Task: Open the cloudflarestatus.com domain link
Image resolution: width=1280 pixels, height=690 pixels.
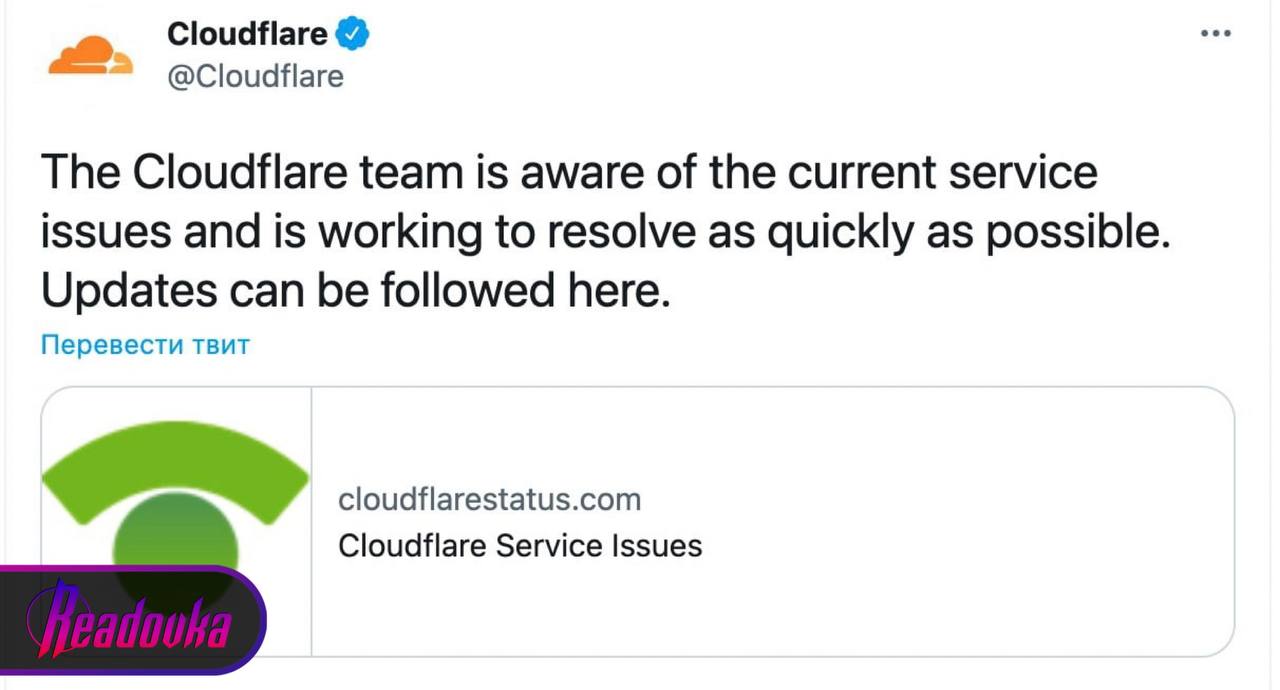Action: (x=489, y=498)
